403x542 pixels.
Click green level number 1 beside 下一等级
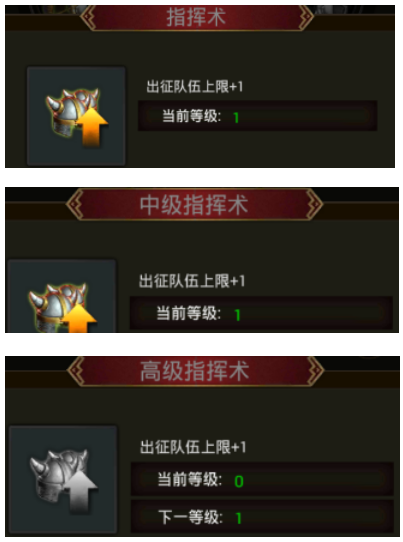[238, 518]
